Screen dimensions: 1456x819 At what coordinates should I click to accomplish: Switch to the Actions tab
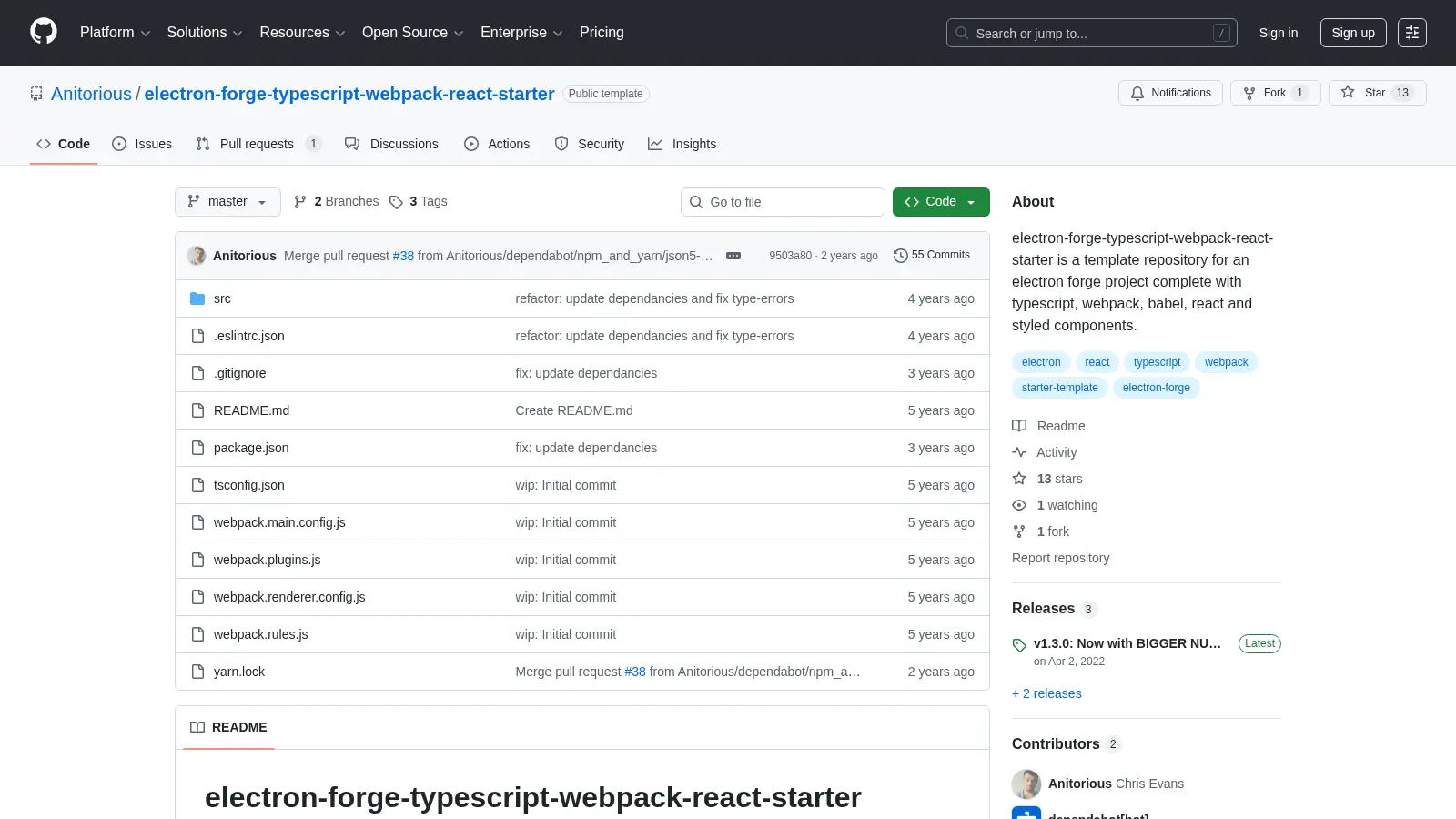point(497,144)
